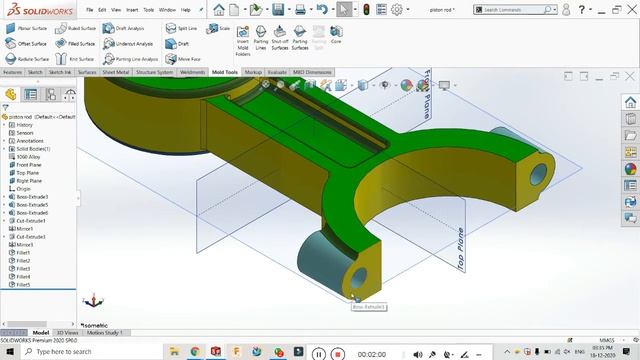This screenshot has height=360, width=640.
Task: Open the FeatureManager Design Tree tab
Action: [x=11, y=94]
